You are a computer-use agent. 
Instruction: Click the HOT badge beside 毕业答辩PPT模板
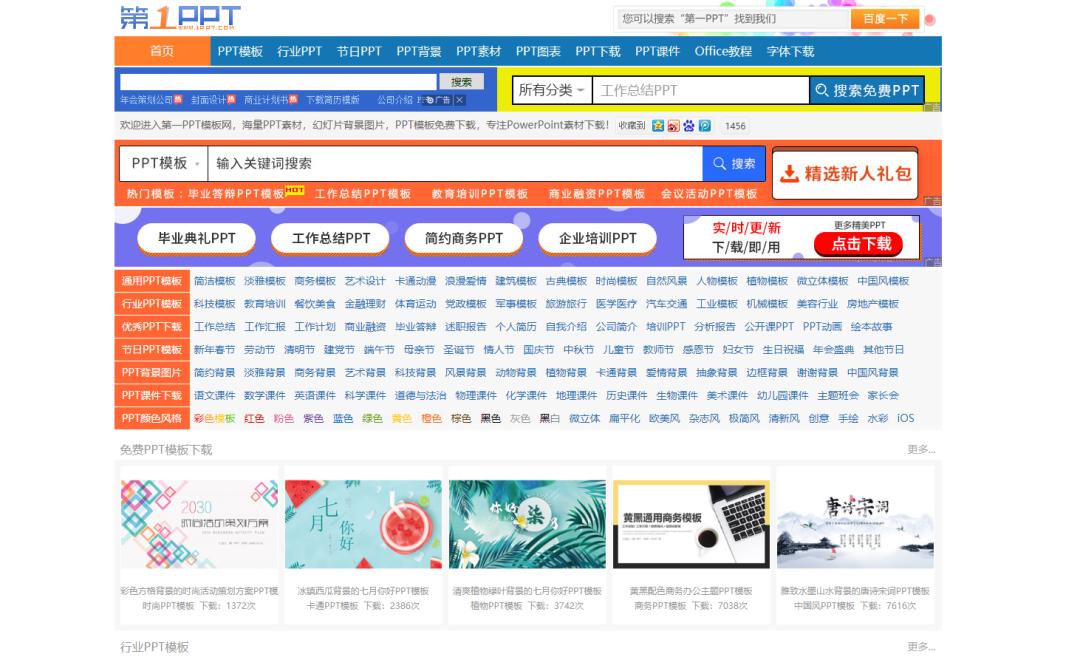(x=294, y=189)
